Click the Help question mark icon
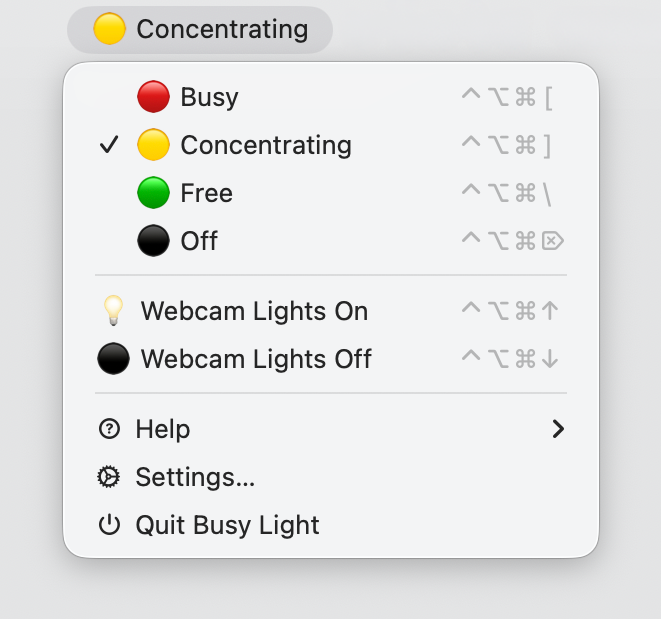 click(109, 429)
